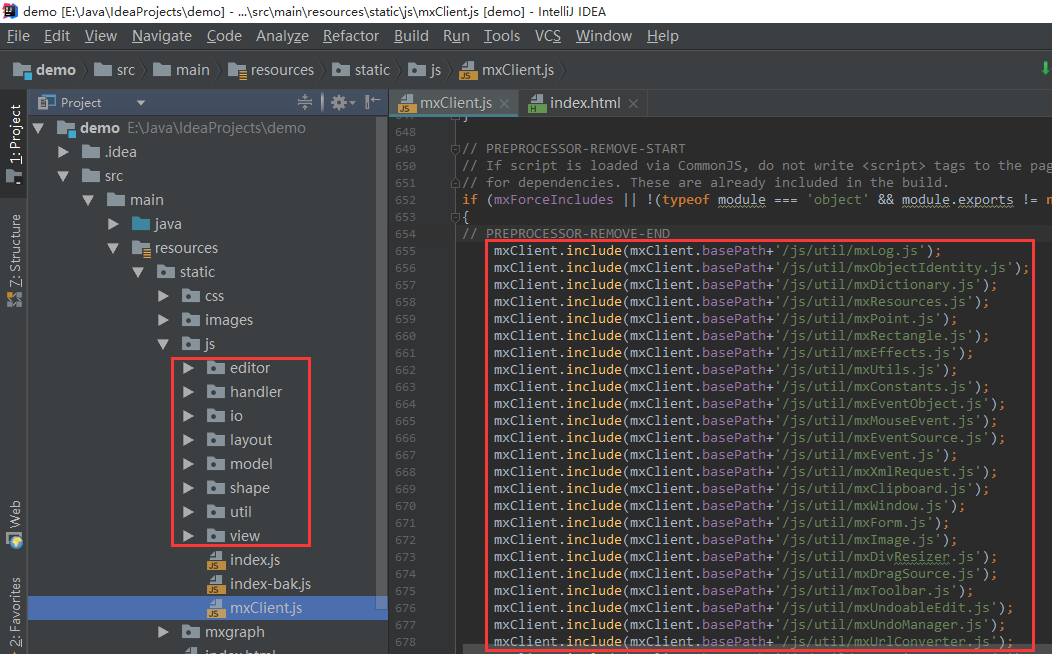Expand the images folder
Screen dimensions: 1052x654
[x=163, y=320]
